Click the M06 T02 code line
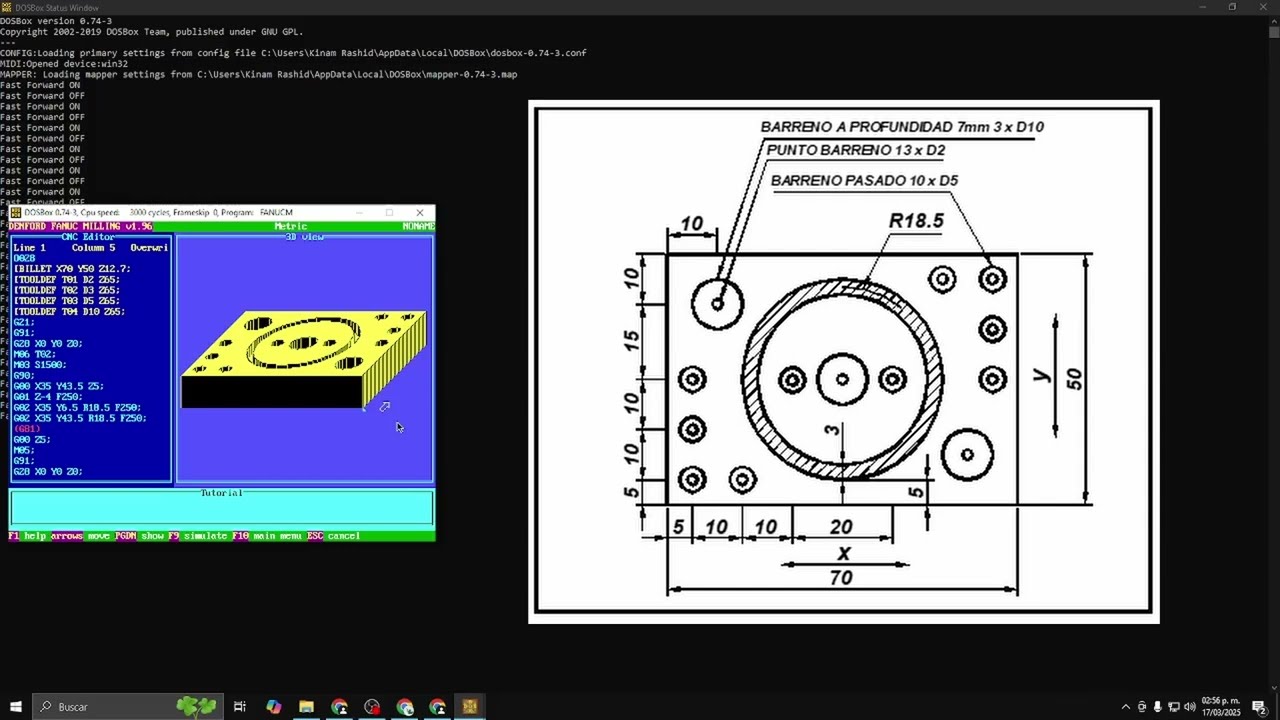This screenshot has height=720, width=1280. click(x=34, y=354)
